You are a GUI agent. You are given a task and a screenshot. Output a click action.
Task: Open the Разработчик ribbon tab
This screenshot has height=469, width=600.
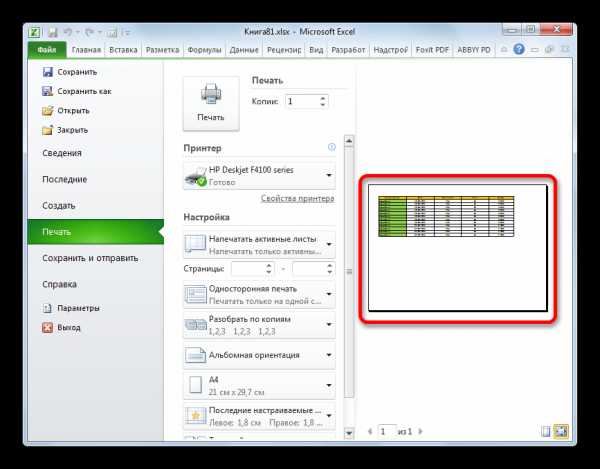click(x=348, y=50)
